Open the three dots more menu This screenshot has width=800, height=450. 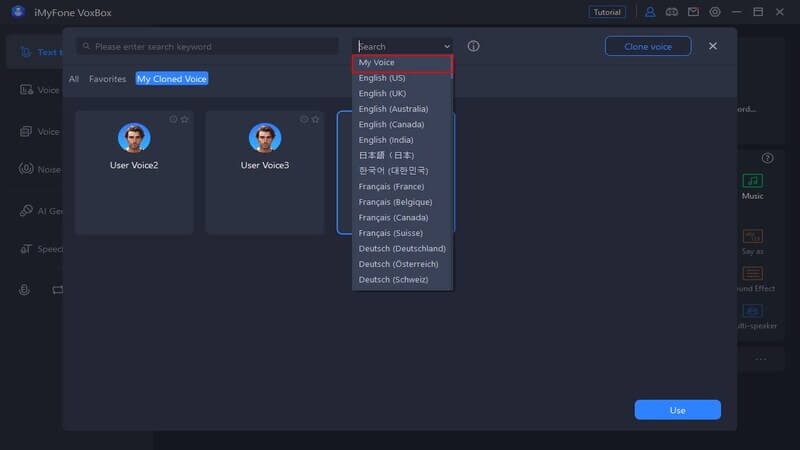[x=761, y=359]
